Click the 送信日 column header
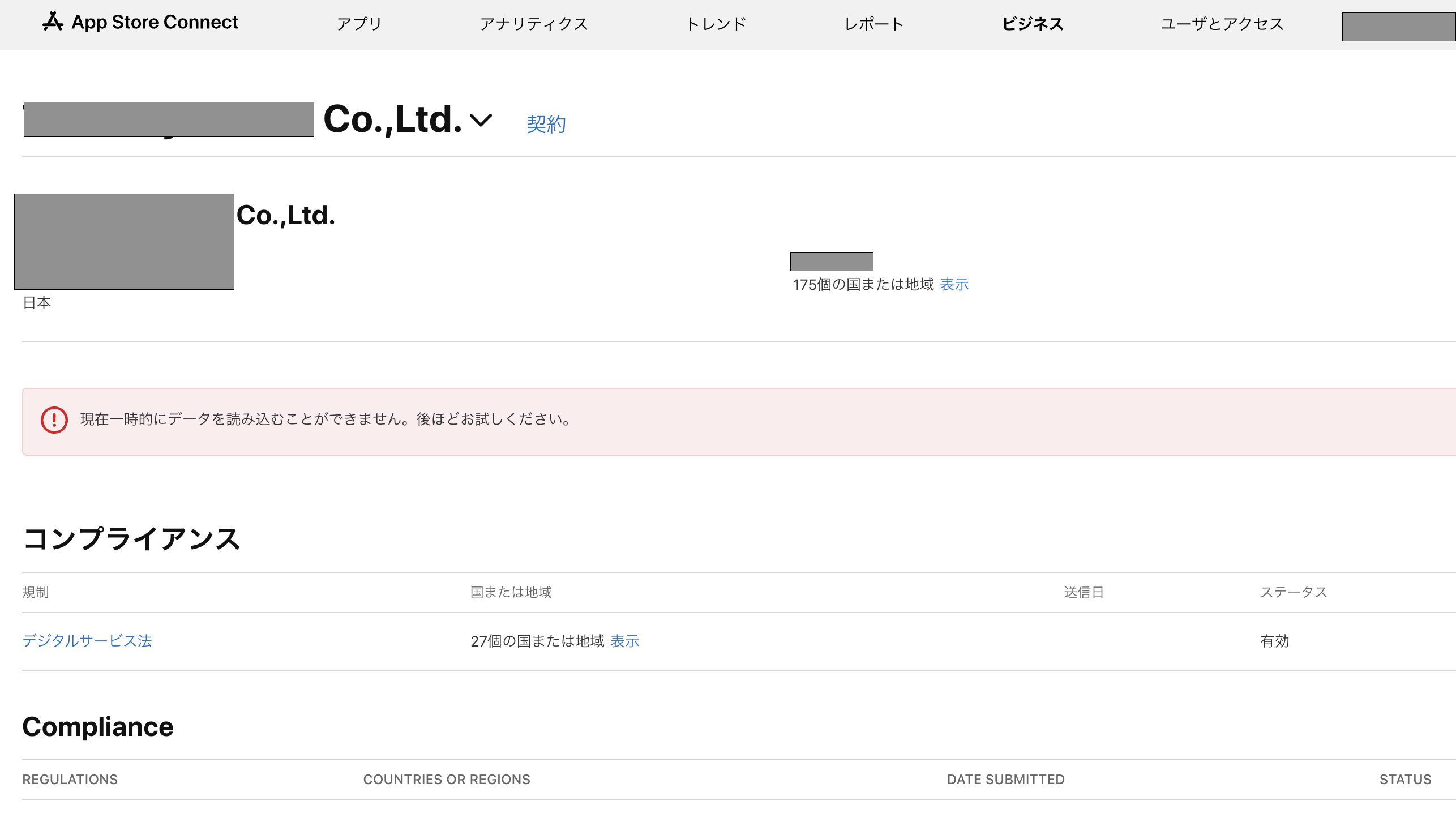Image resolution: width=1456 pixels, height=822 pixels. pyautogui.click(x=1084, y=592)
